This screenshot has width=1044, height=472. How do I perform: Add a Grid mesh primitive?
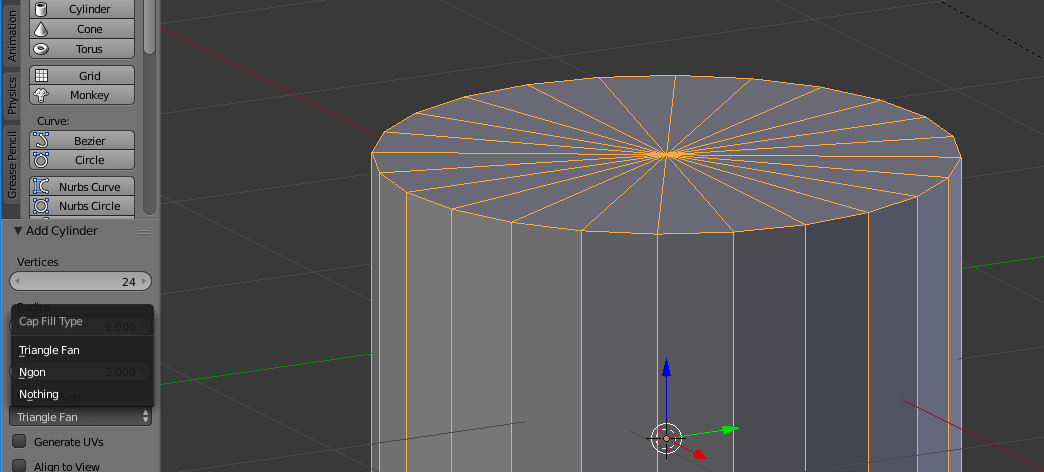[x=82, y=75]
